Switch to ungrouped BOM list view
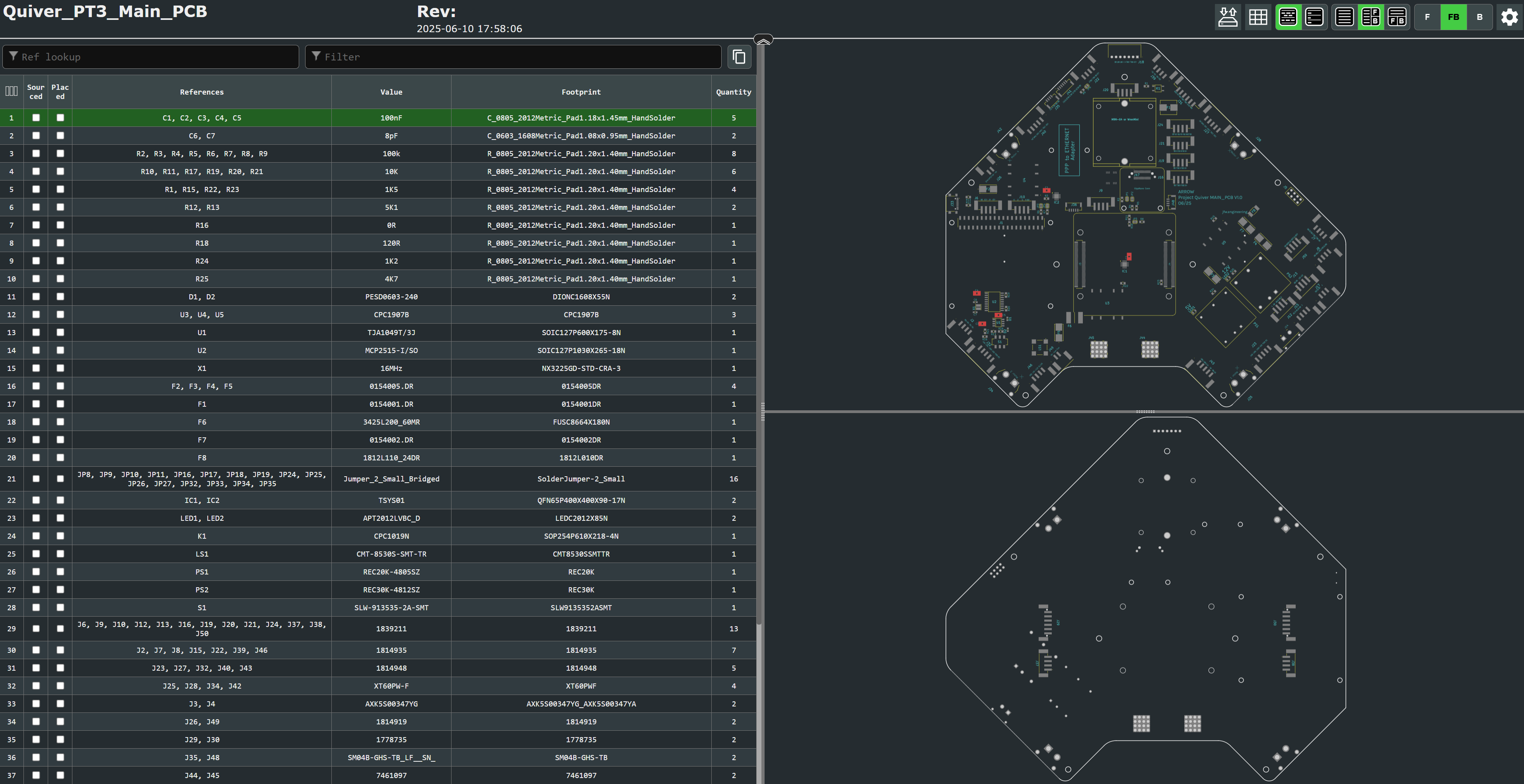 pos(1315,17)
